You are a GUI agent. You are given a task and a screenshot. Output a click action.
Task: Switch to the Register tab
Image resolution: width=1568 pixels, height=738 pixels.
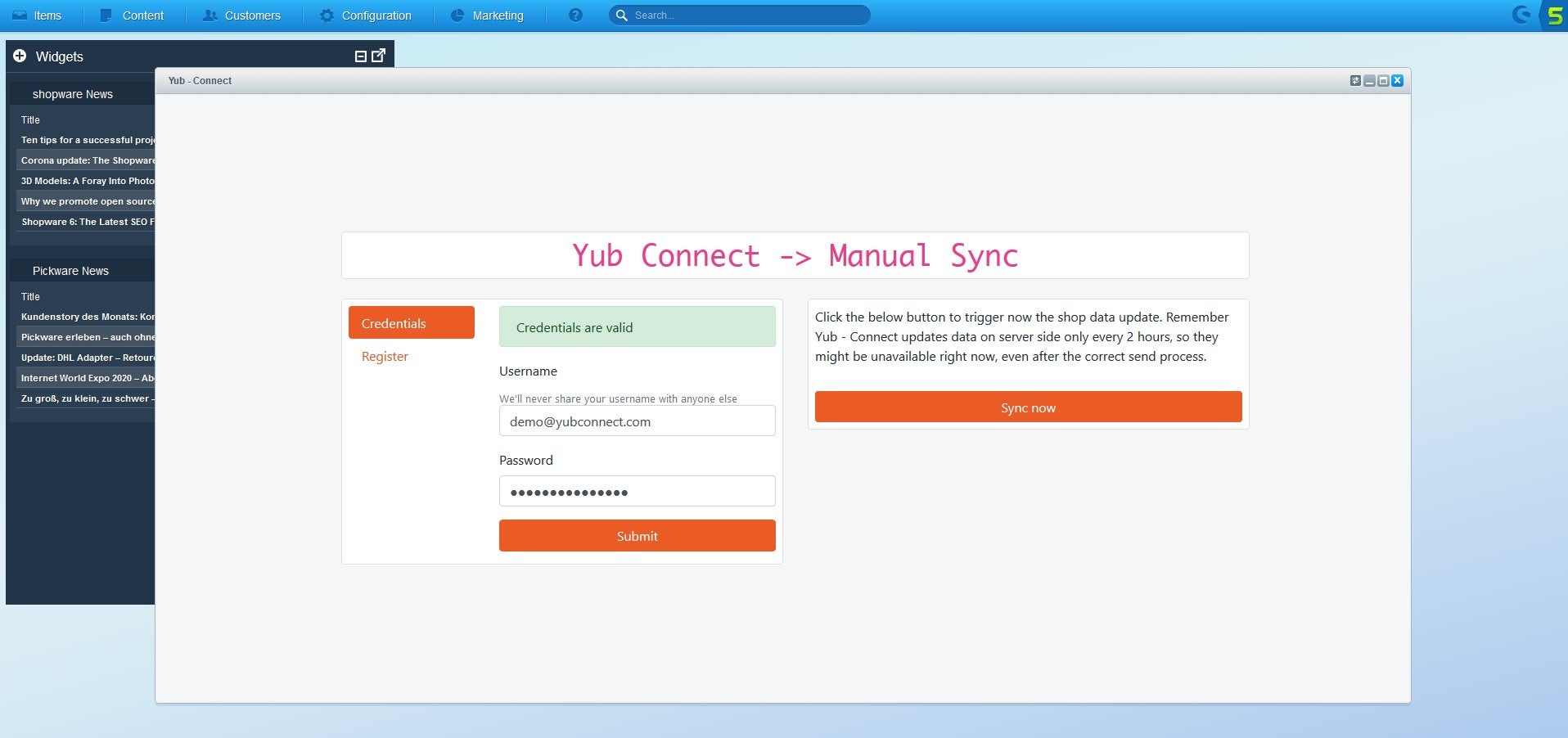click(385, 357)
